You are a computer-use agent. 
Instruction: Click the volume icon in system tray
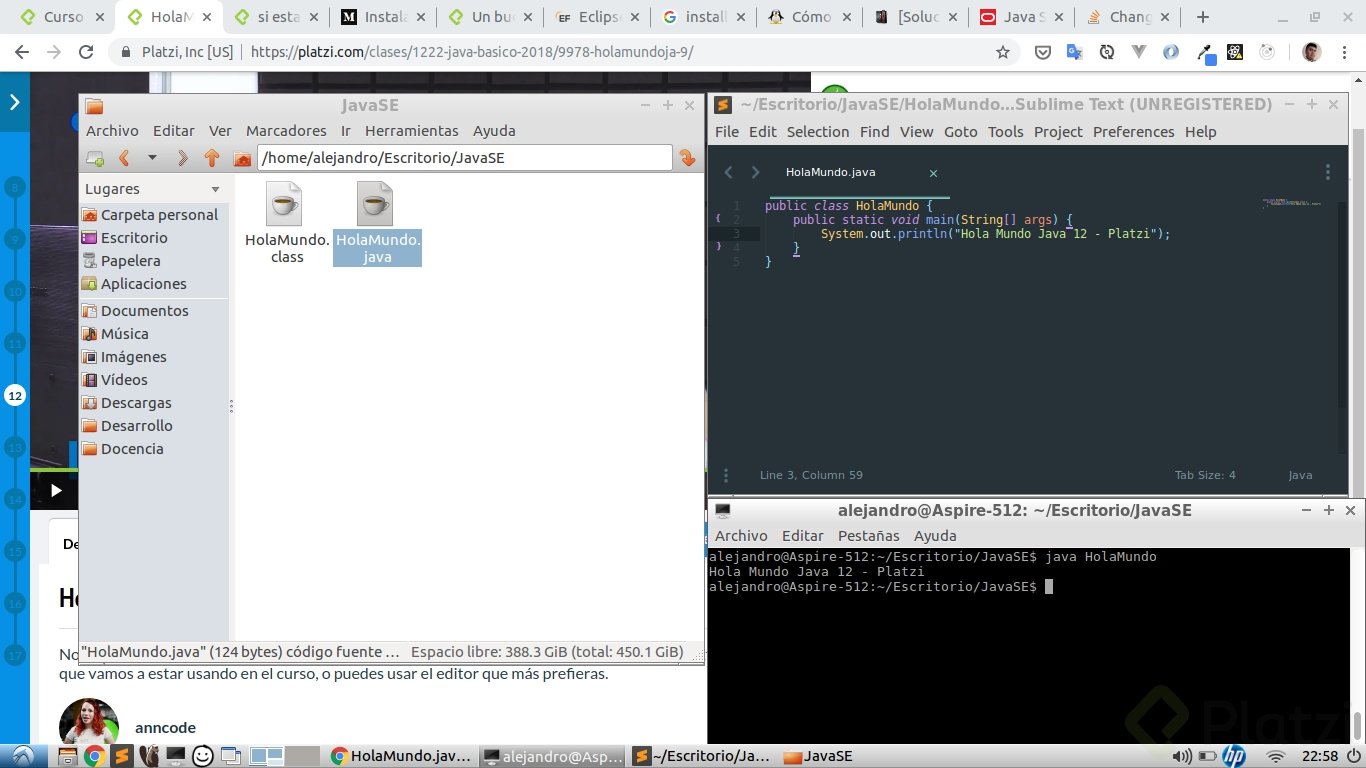point(1181,756)
